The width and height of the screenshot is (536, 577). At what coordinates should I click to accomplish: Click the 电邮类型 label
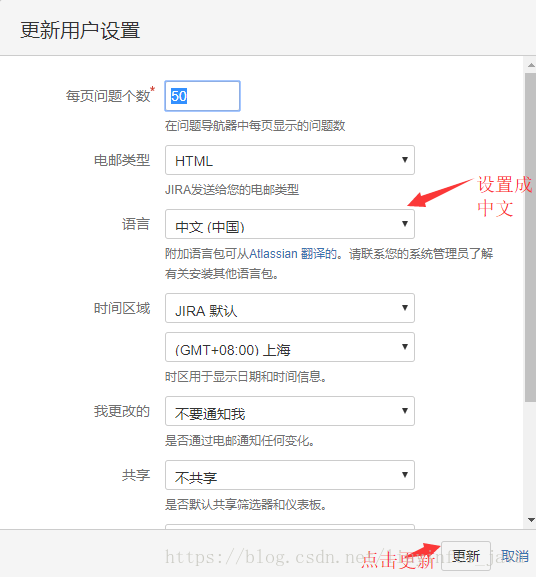[x=122, y=160]
